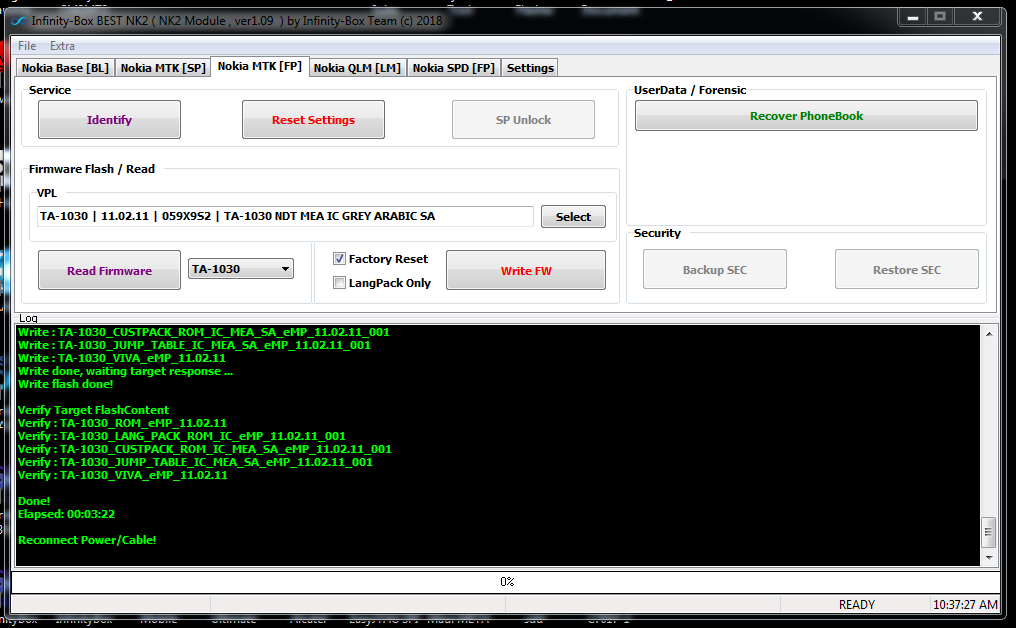The height and width of the screenshot is (628, 1016).
Task: Click the 0% progress bar
Action: click(507, 582)
